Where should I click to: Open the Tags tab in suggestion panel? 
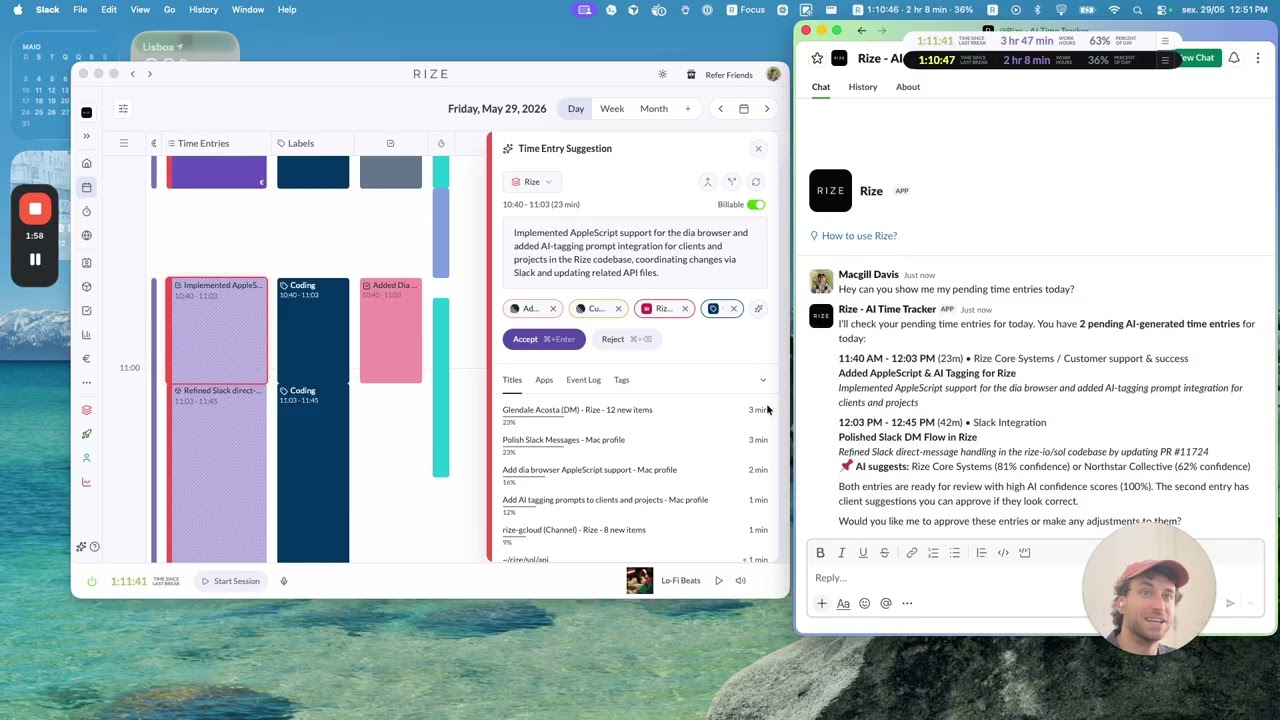(622, 380)
